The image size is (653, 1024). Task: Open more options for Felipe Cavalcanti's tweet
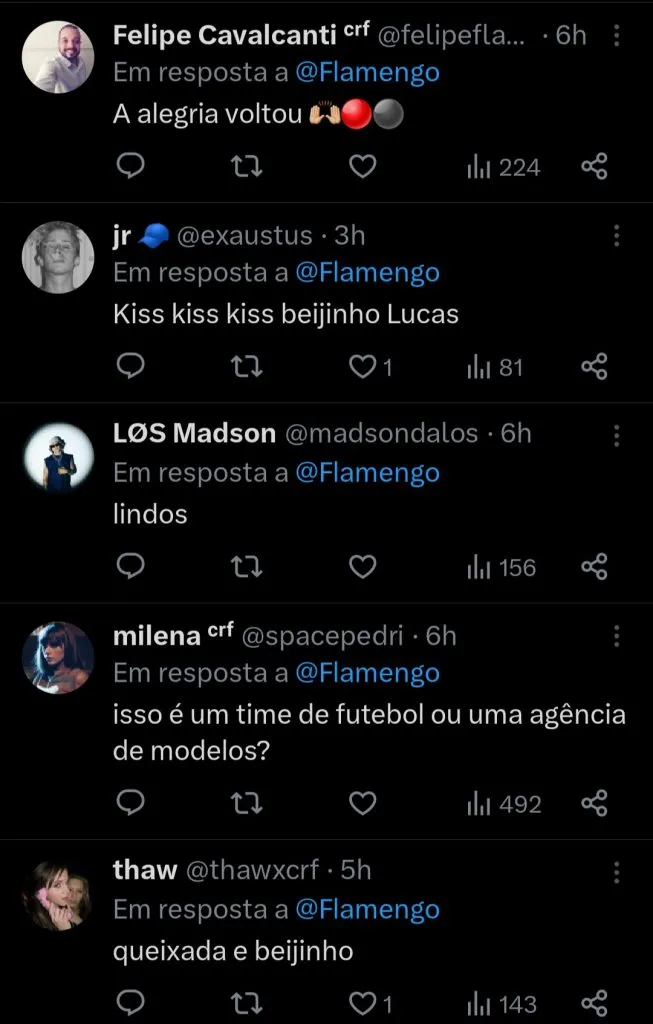coord(616,36)
